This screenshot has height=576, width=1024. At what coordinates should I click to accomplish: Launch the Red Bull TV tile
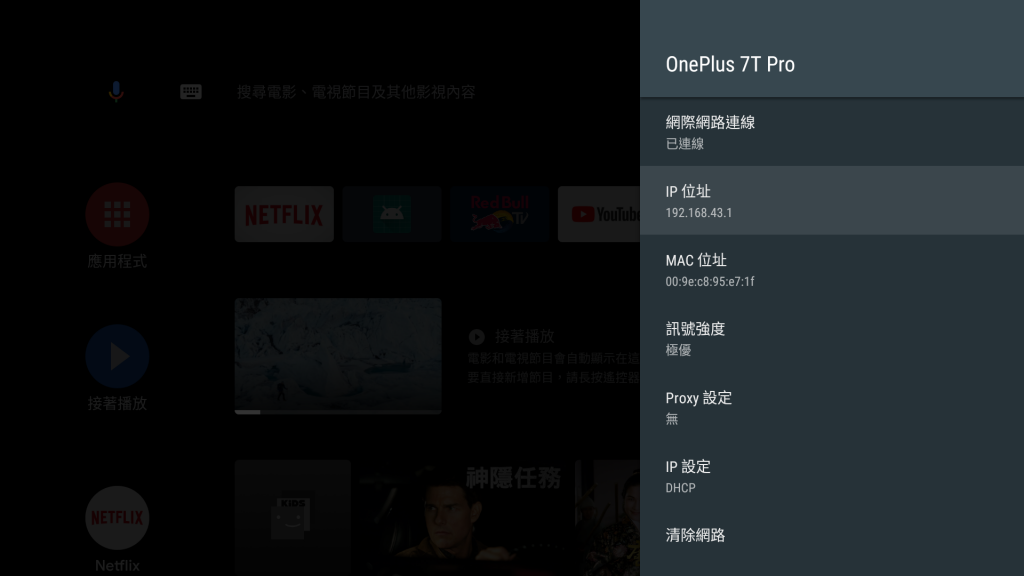(500, 214)
